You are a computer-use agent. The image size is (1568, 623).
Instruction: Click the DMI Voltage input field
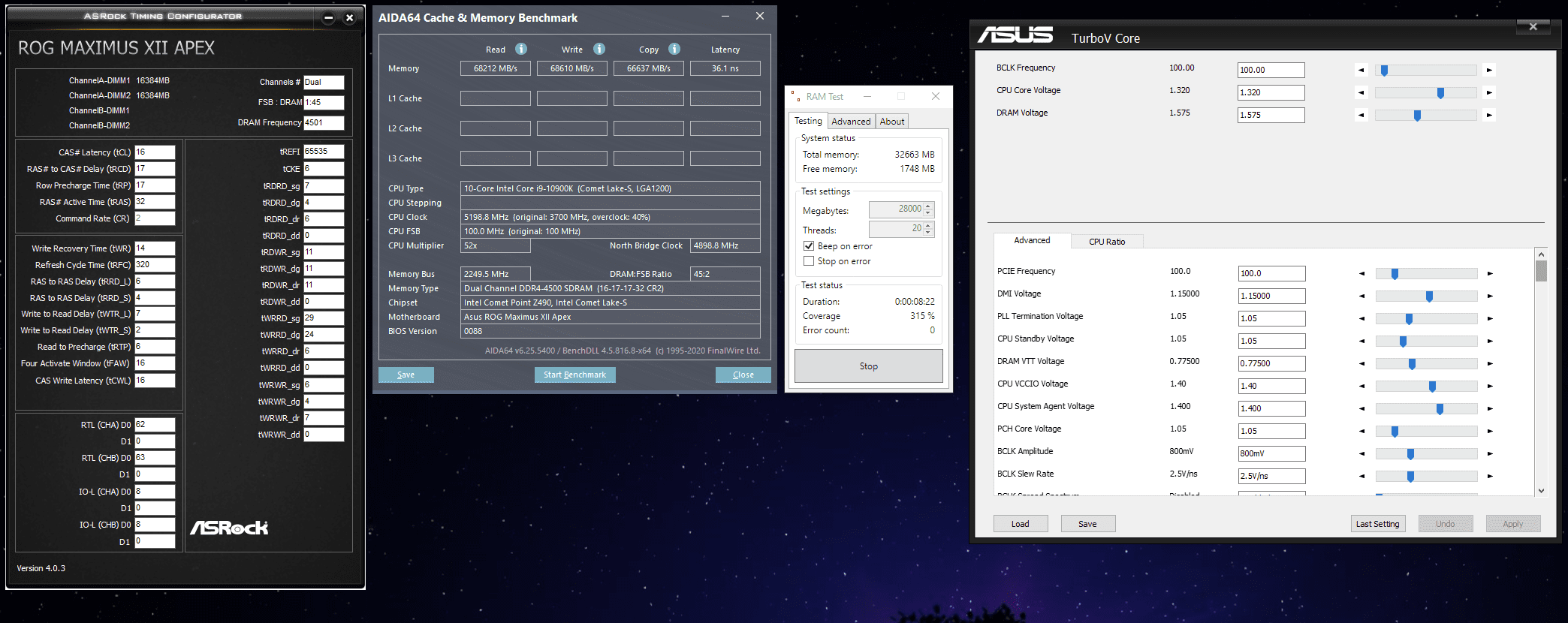1271,296
